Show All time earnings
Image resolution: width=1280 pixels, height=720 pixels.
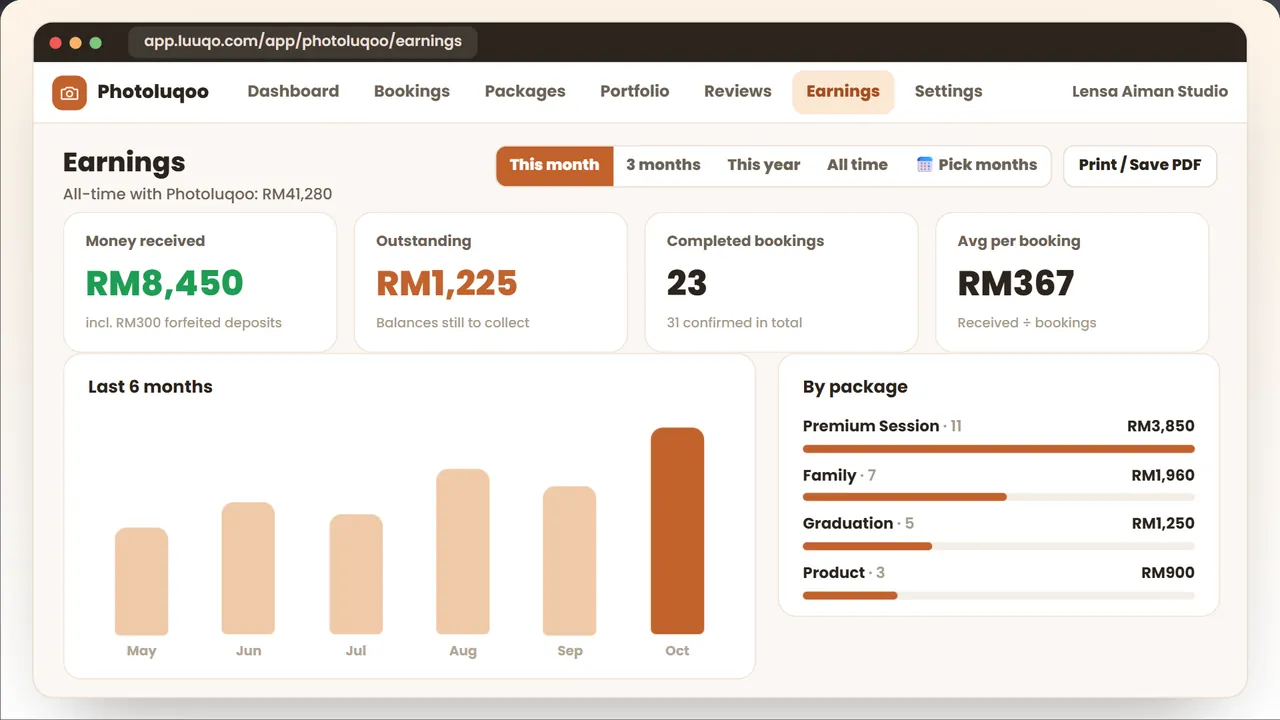[857, 165]
